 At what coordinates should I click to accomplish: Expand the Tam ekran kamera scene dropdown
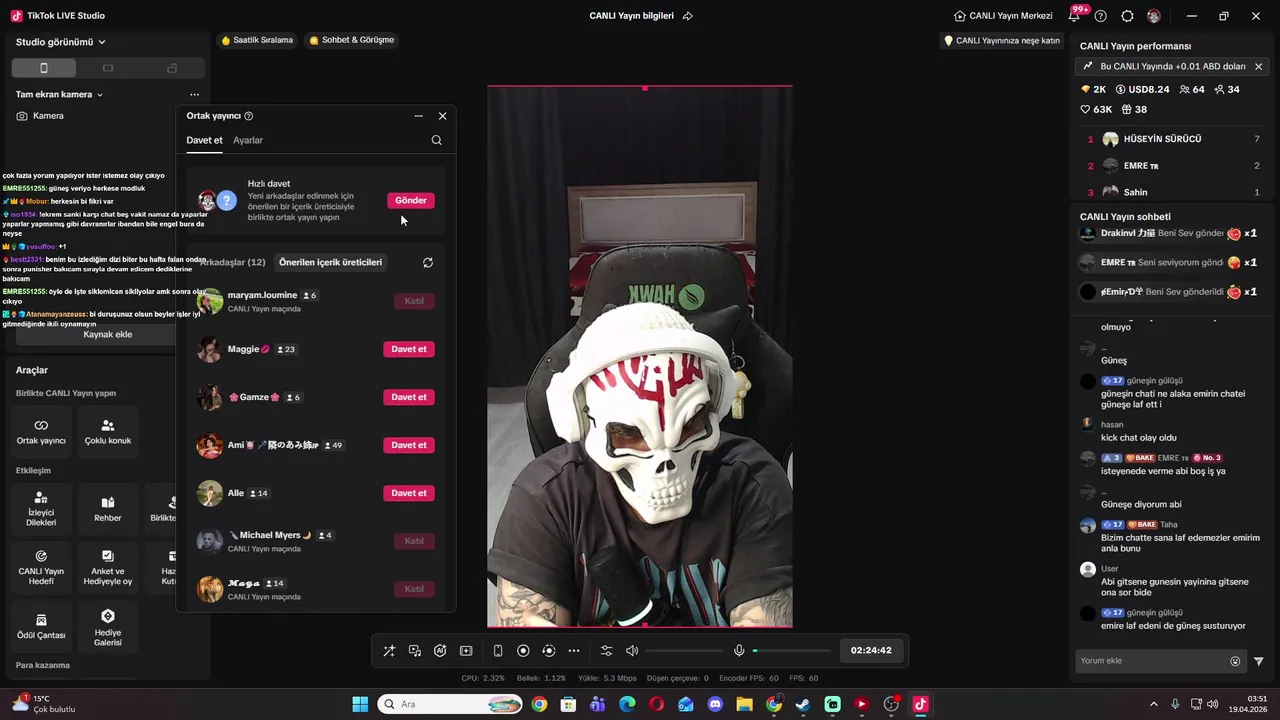pyautogui.click(x=59, y=94)
